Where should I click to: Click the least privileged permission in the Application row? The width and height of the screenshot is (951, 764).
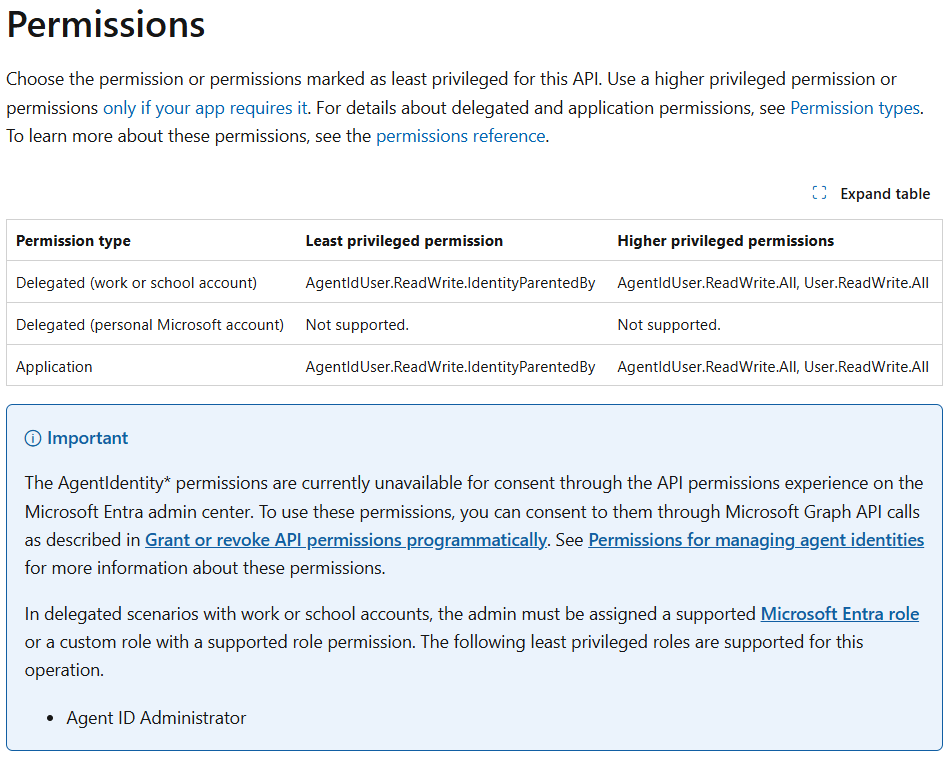[x=450, y=367]
